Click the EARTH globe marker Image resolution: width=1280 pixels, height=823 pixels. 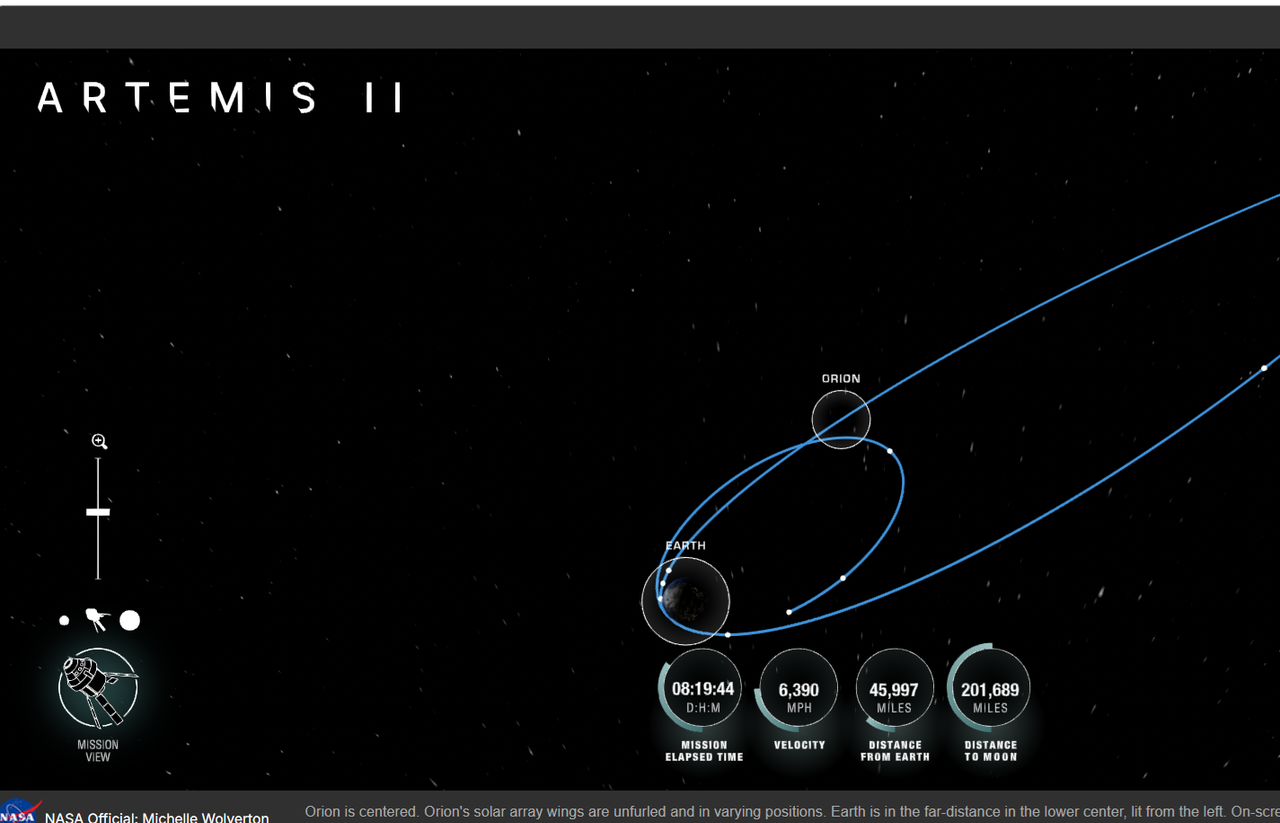coord(686,601)
